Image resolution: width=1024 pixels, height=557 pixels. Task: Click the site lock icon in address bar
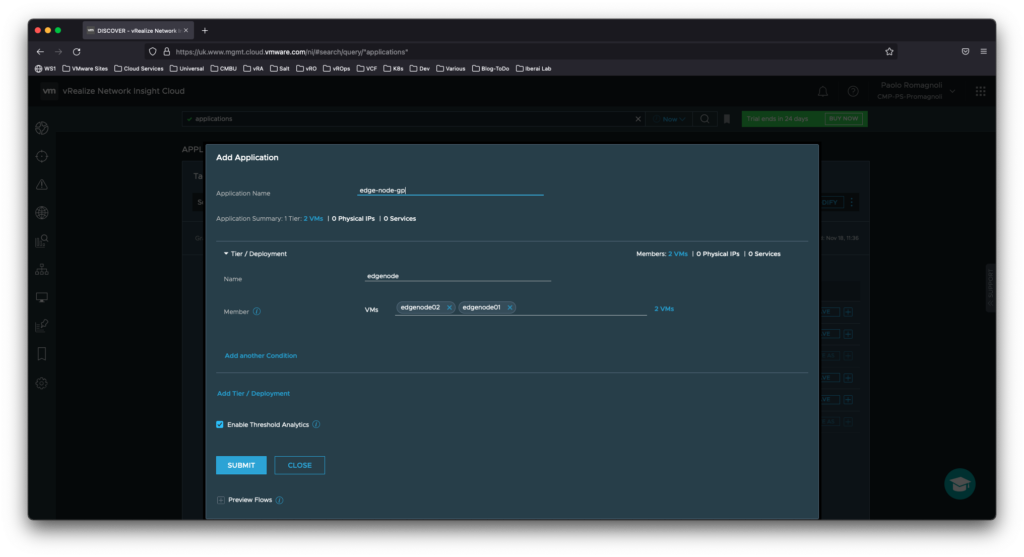tap(167, 52)
